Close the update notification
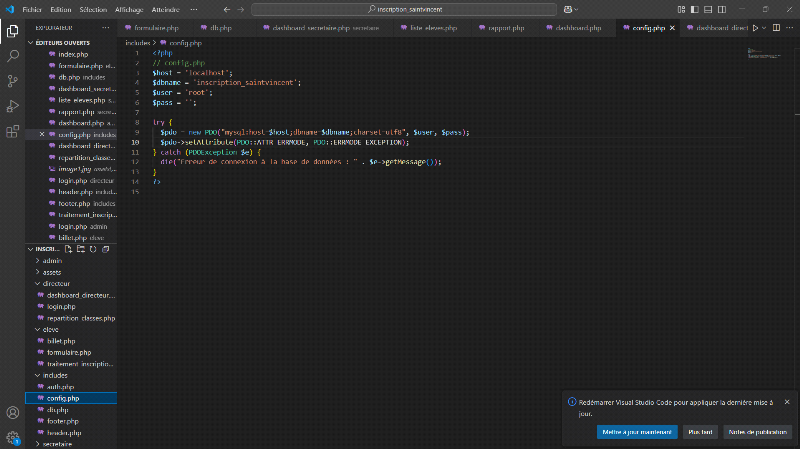 tap(787, 402)
